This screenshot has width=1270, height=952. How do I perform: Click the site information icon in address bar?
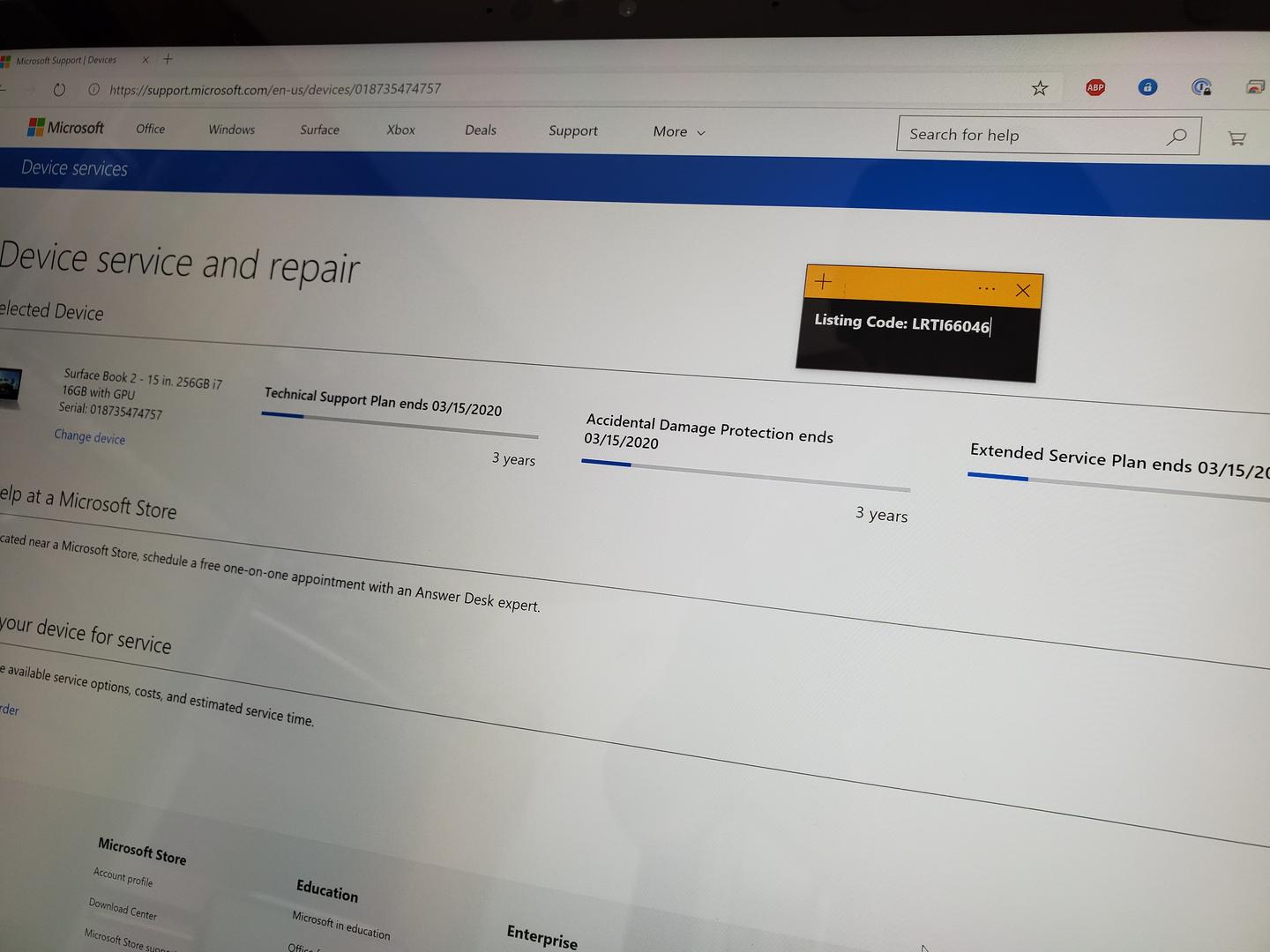(x=94, y=90)
